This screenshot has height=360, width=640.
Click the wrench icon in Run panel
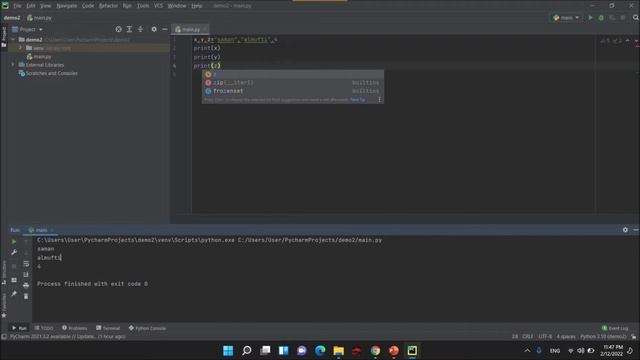14,253
